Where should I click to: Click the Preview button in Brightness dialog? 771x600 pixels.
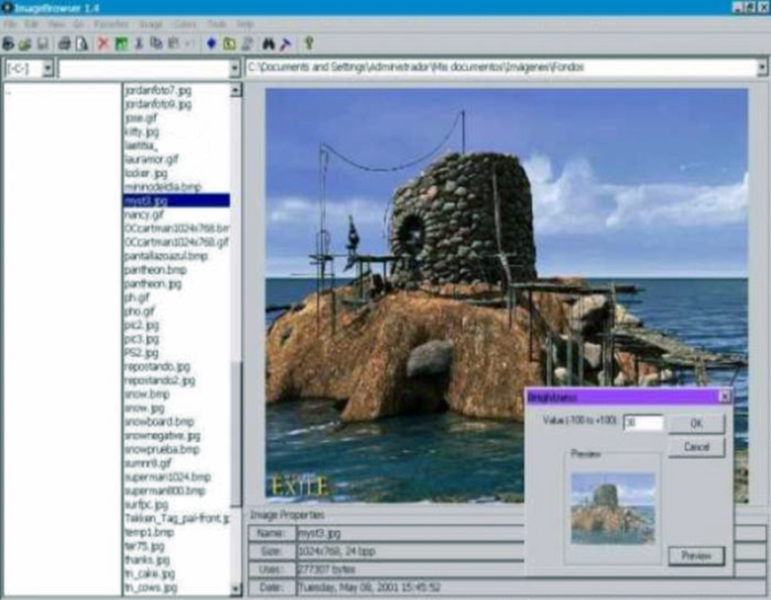tap(696, 556)
